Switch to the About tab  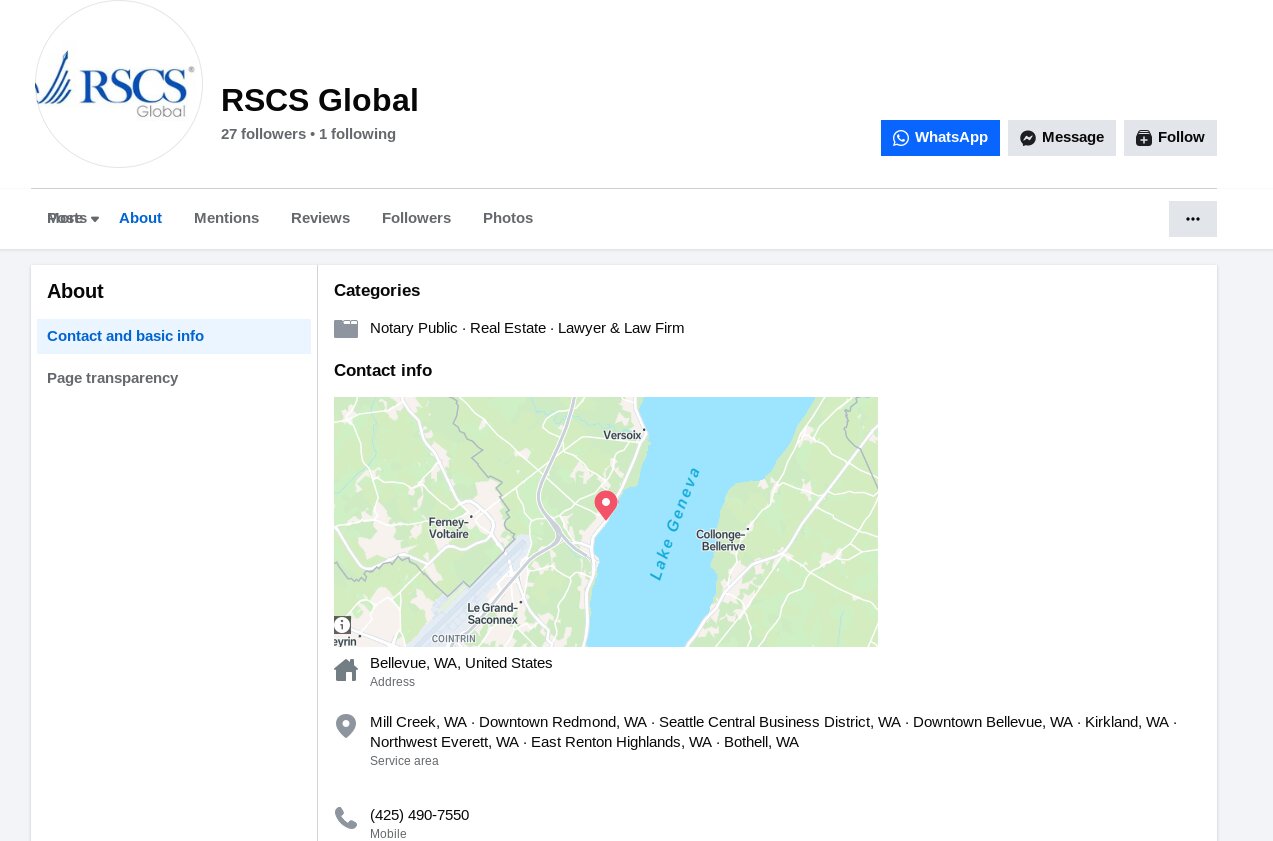coord(140,218)
